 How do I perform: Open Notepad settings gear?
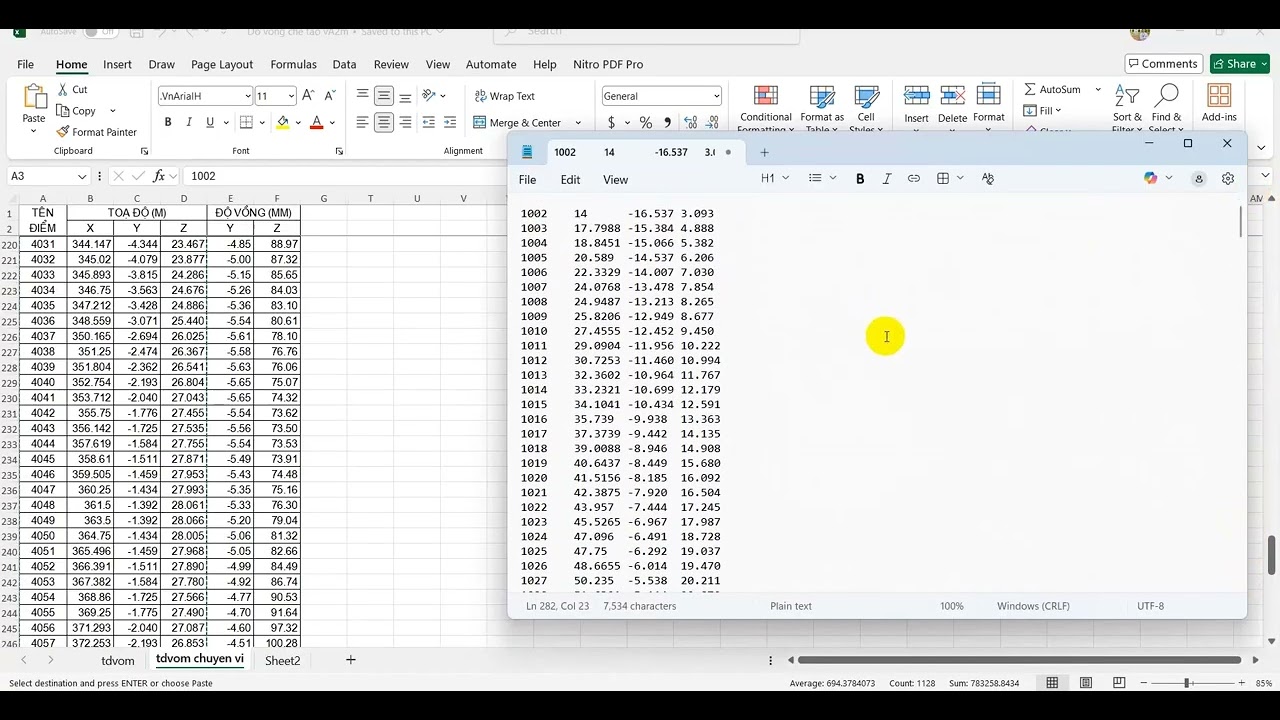1228,178
